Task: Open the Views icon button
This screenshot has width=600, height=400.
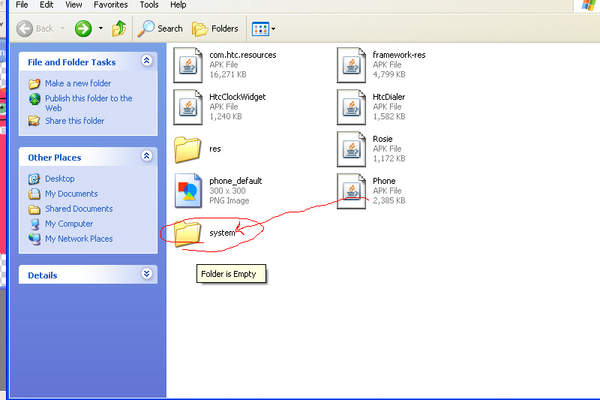Action: point(260,29)
